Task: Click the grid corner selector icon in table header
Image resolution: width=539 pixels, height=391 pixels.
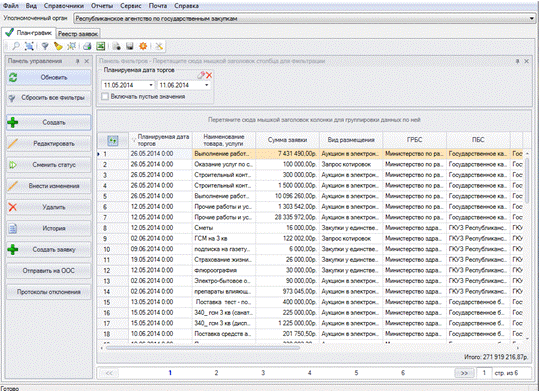Action: pyautogui.click(x=113, y=140)
